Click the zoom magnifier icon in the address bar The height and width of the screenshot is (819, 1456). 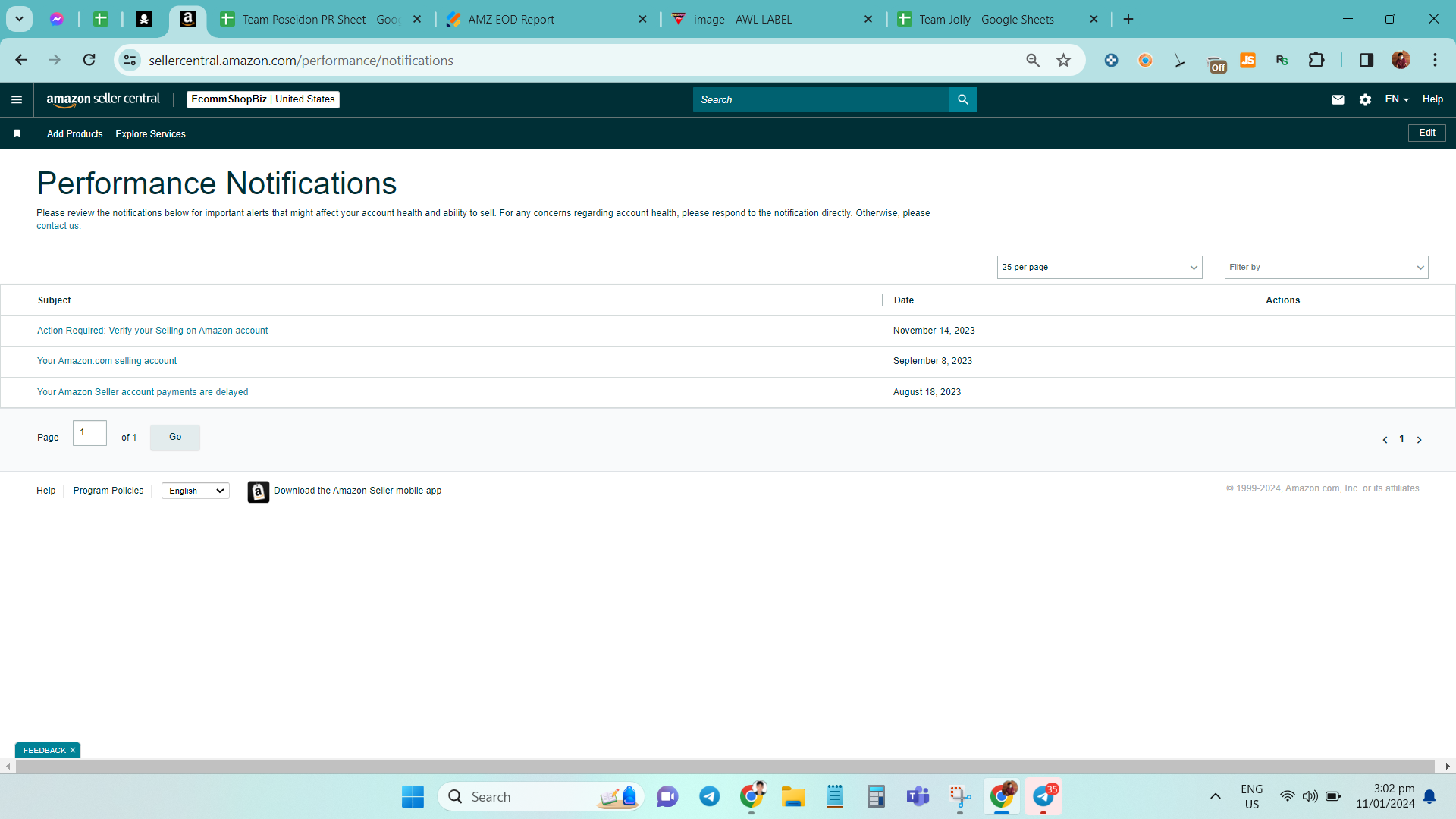tap(1033, 60)
